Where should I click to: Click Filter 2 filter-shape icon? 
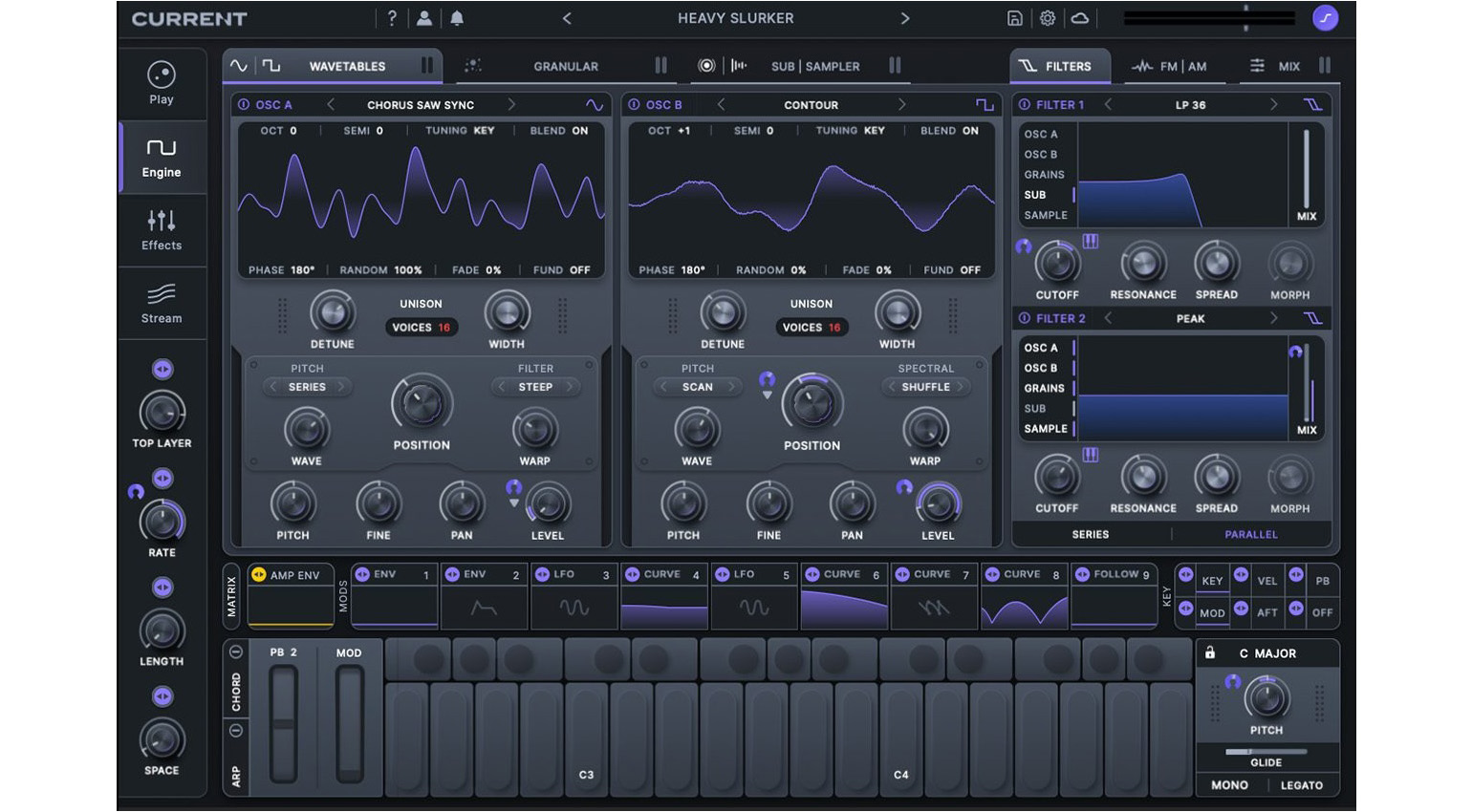pyautogui.click(x=1313, y=318)
